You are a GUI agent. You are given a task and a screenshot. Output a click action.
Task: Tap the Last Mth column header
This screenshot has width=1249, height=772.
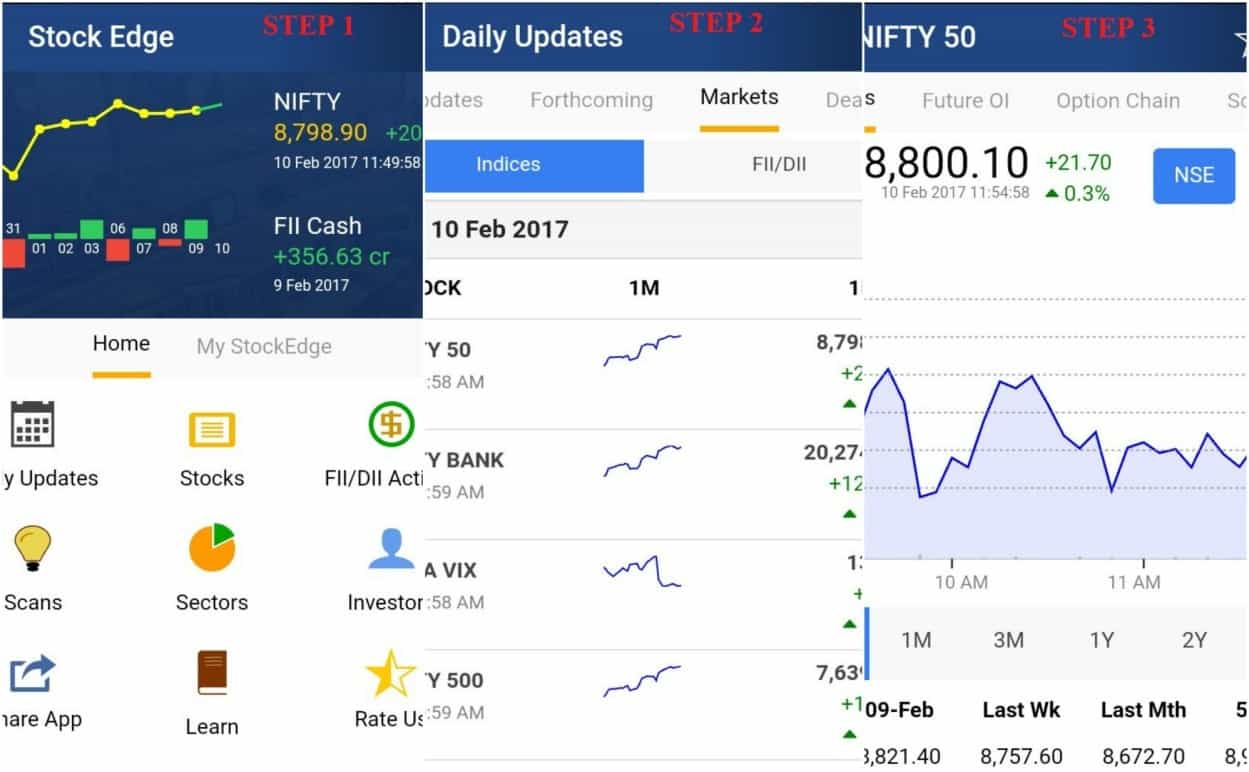tap(1143, 710)
